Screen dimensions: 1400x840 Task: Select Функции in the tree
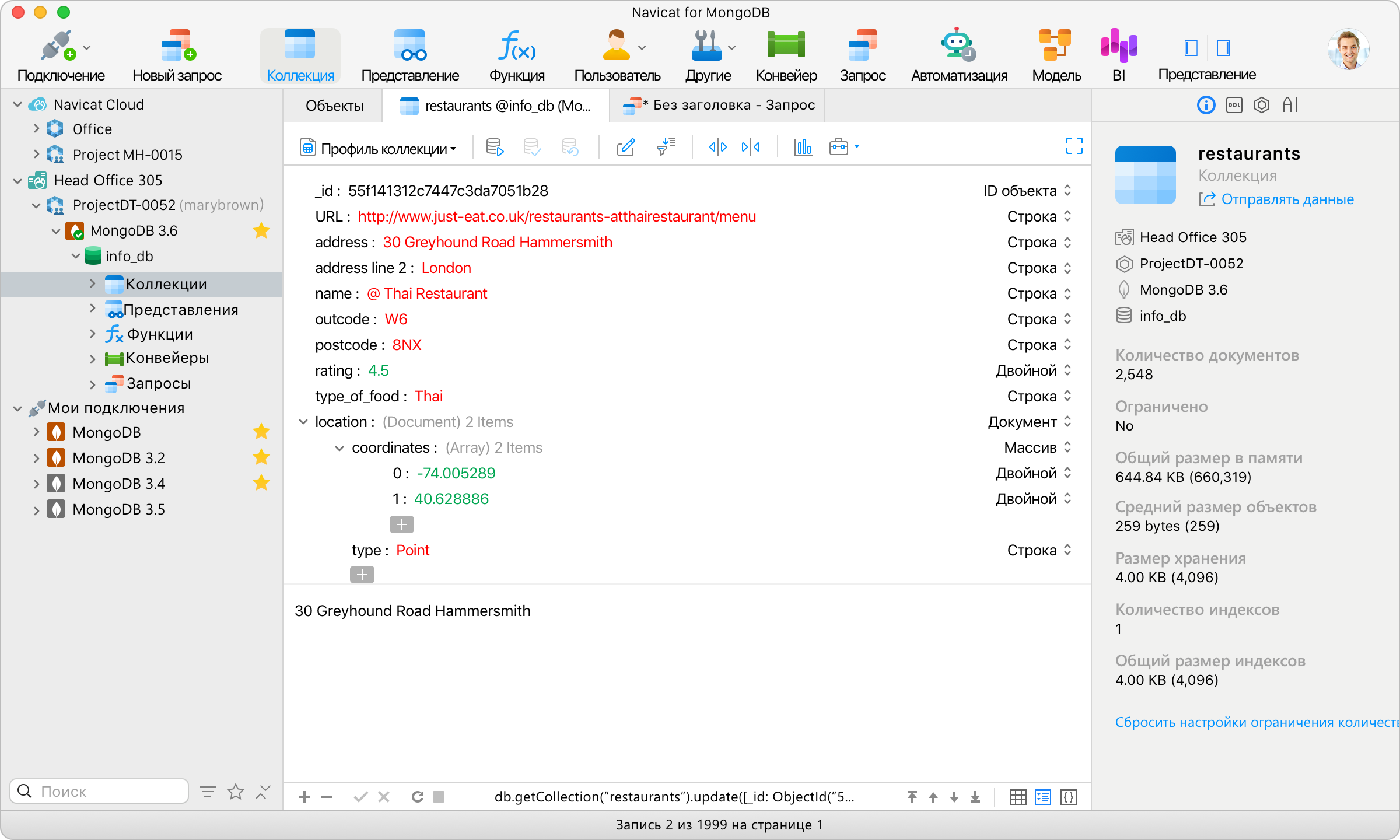[x=160, y=334]
